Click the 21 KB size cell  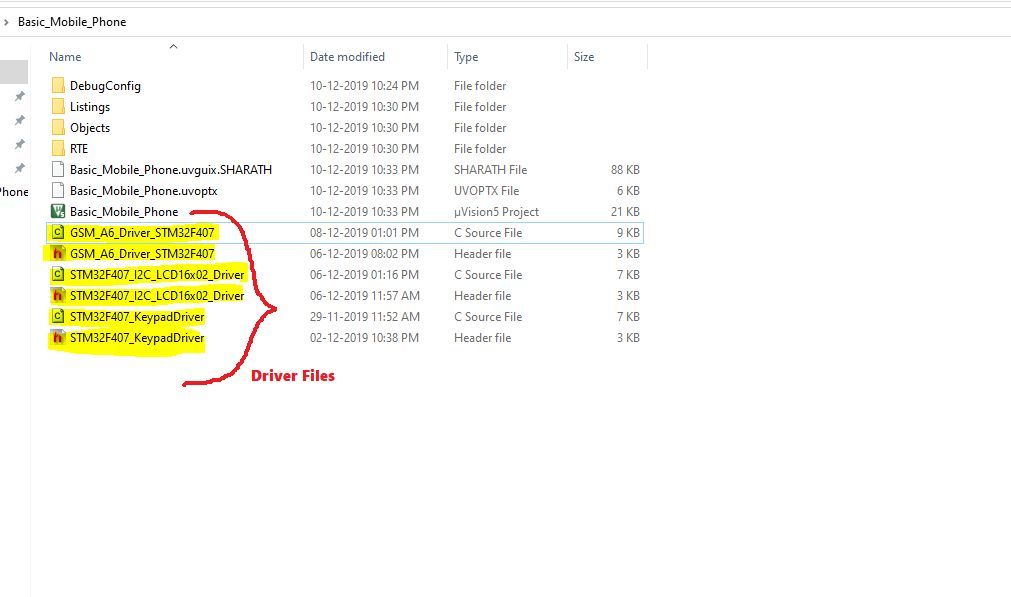[625, 211]
